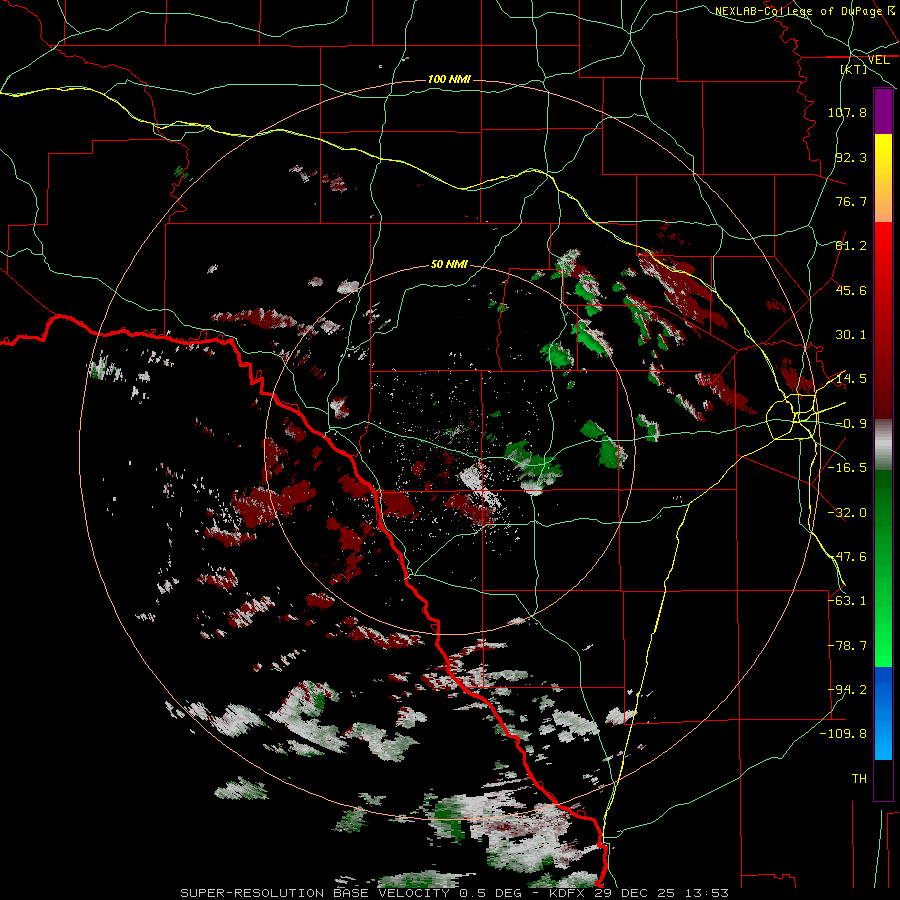This screenshot has height=900, width=900.
Task: Click the 100 NMI range ring label
Action: tap(449, 79)
